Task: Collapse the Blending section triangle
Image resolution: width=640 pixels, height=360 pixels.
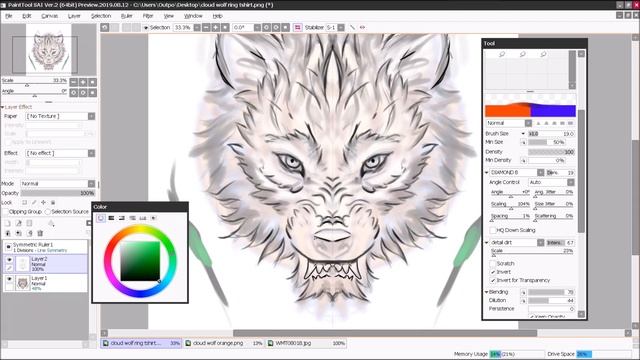Action: pos(486,292)
